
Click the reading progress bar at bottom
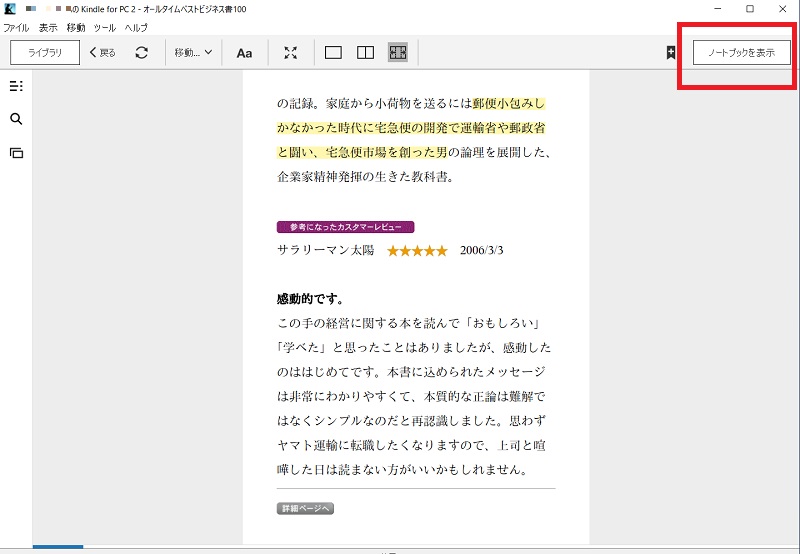coord(416,547)
